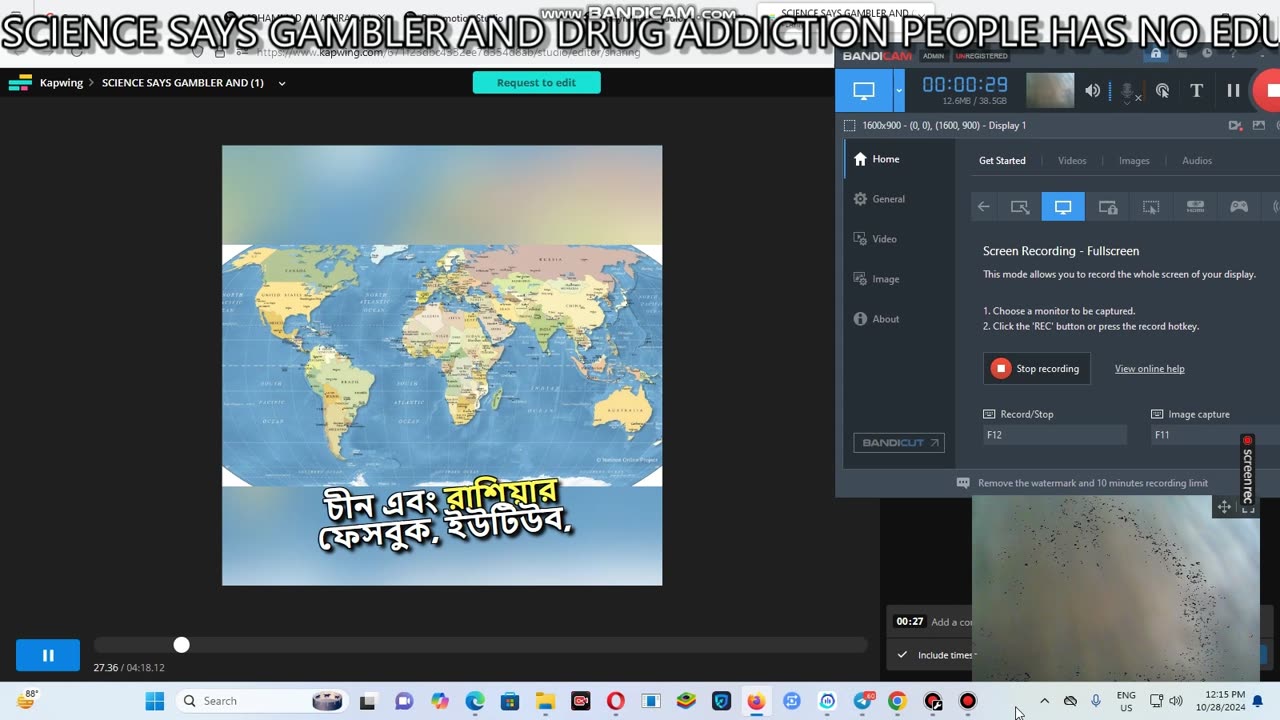Screen dimensions: 1280x720
Task: Click the back arrow in mode selector
Action: pyautogui.click(x=984, y=207)
